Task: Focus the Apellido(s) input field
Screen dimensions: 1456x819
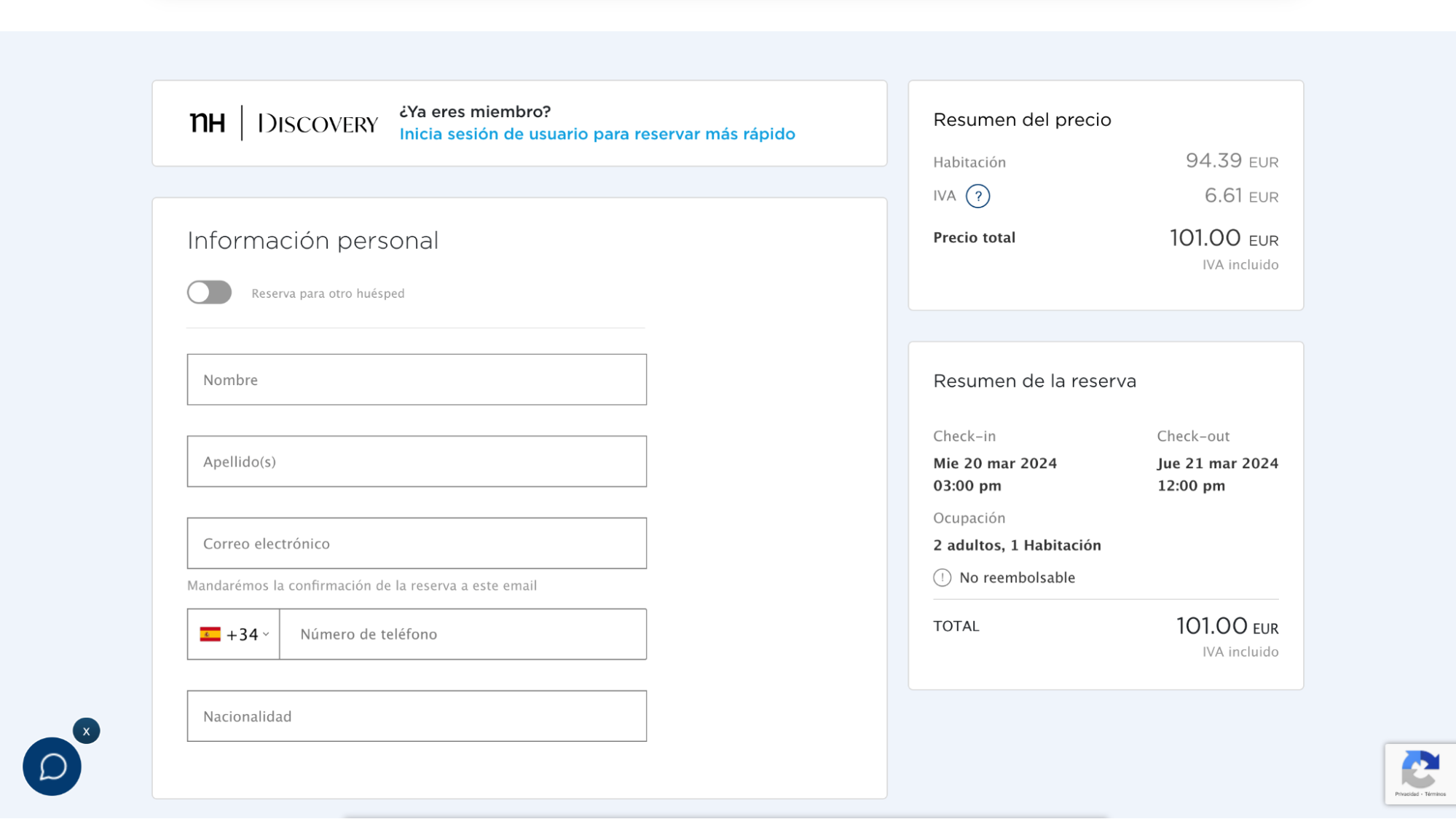Action: pyautogui.click(x=417, y=462)
